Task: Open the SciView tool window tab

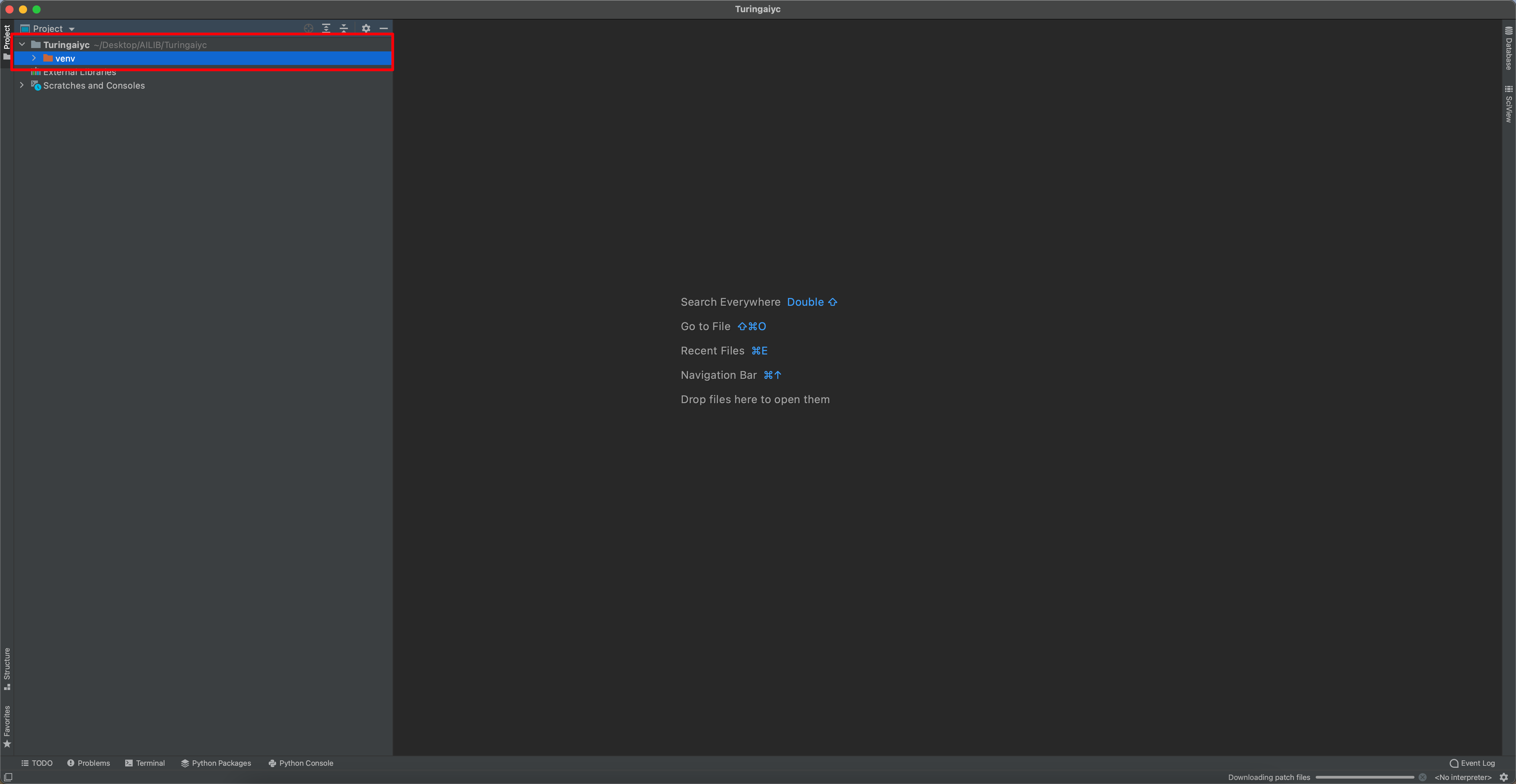Action: [1508, 104]
